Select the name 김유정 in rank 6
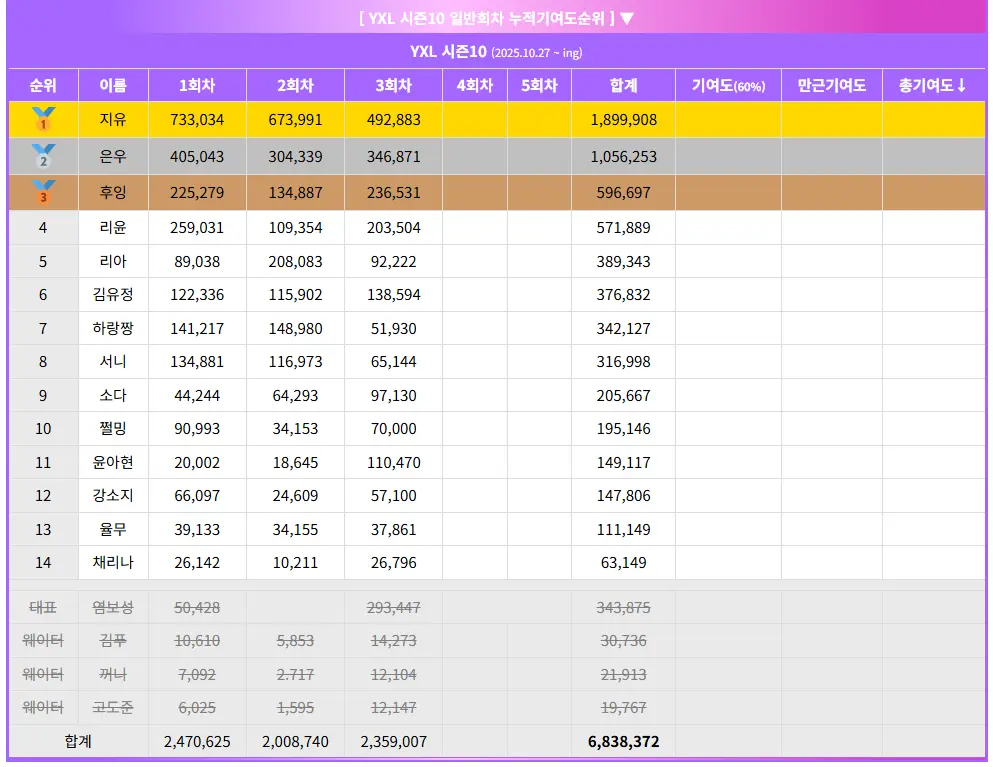The image size is (993, 767). (113, 295)
